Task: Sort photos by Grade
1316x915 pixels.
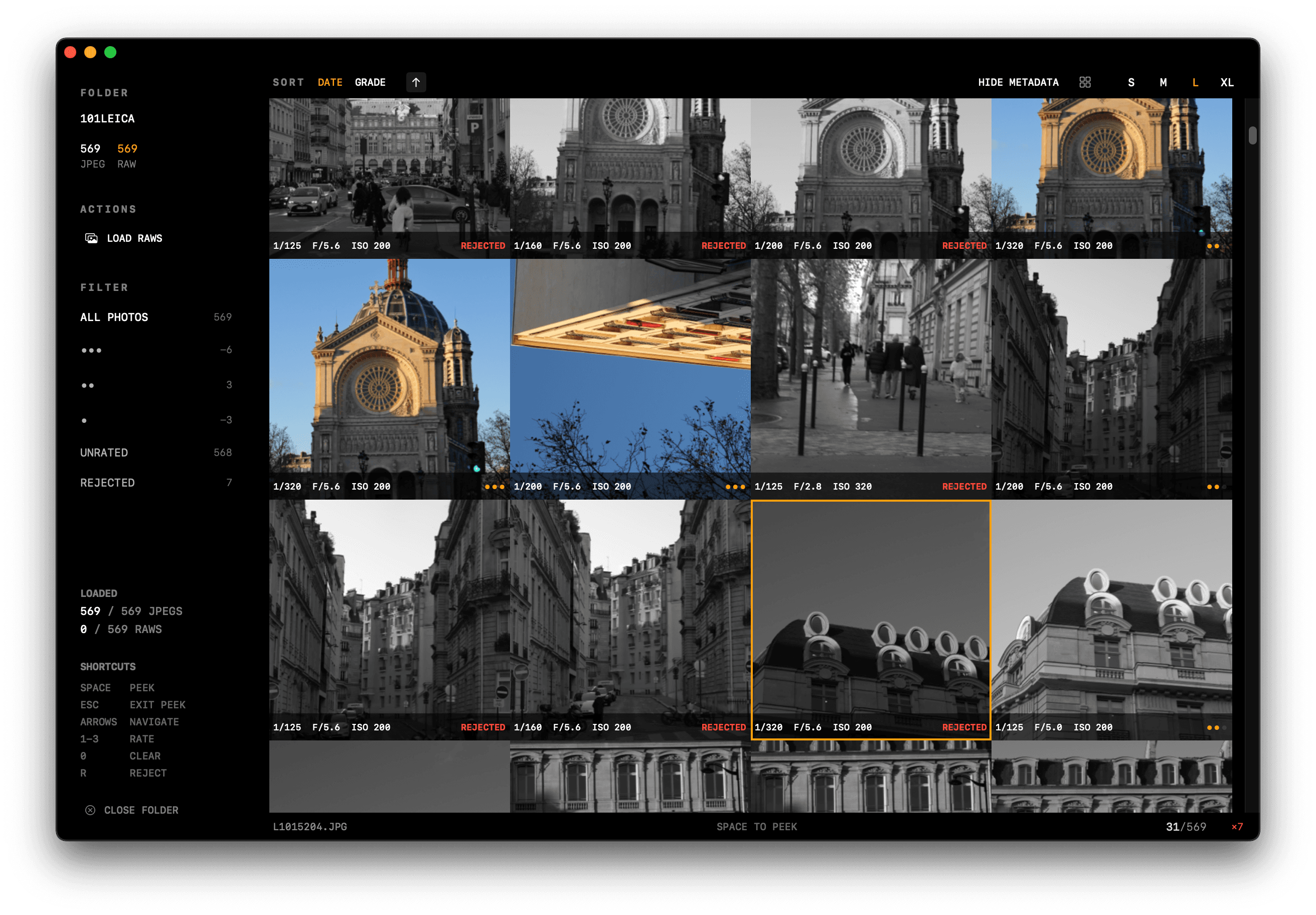Action: click(370, 83)
